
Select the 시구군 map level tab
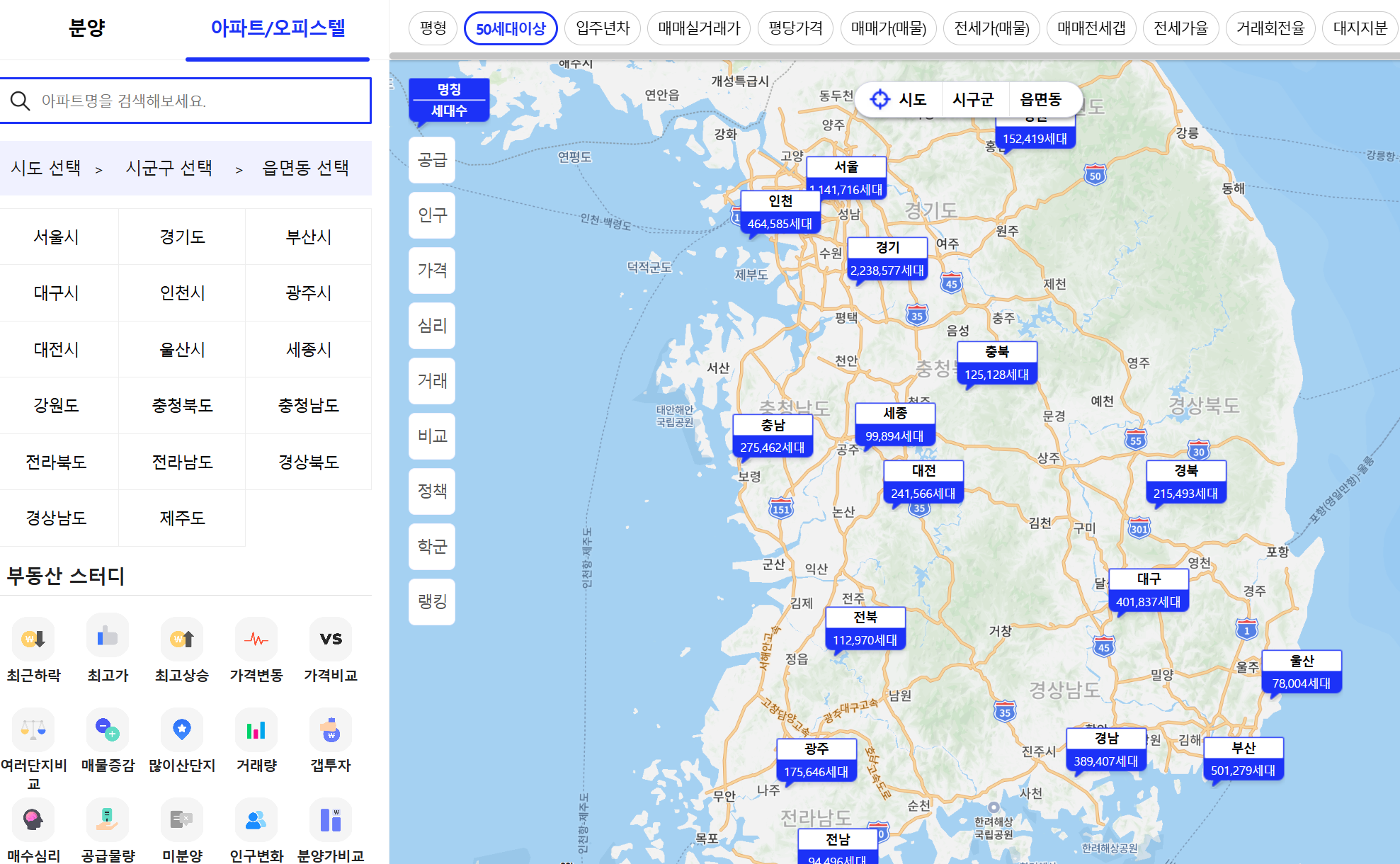tap(973, 99)
